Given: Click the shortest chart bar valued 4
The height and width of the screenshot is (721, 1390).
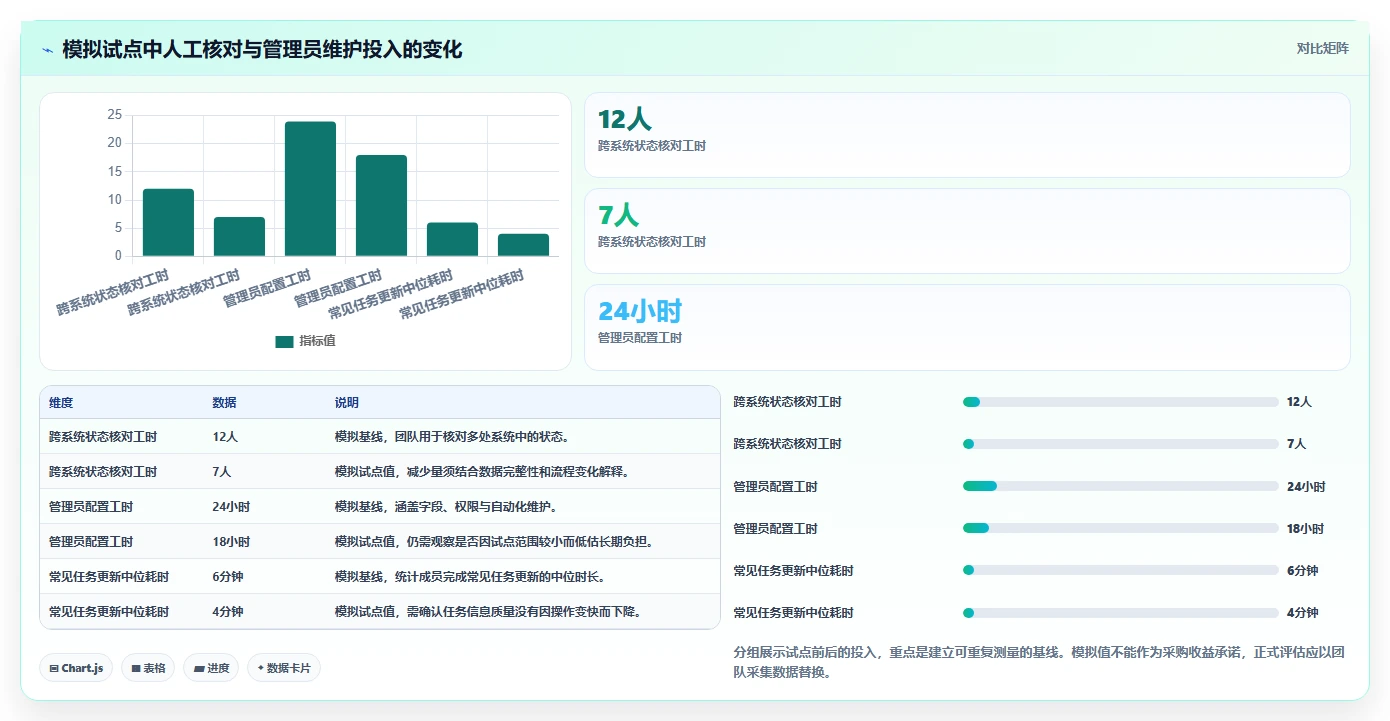Looking at the screenshot, I should (523, 245).
